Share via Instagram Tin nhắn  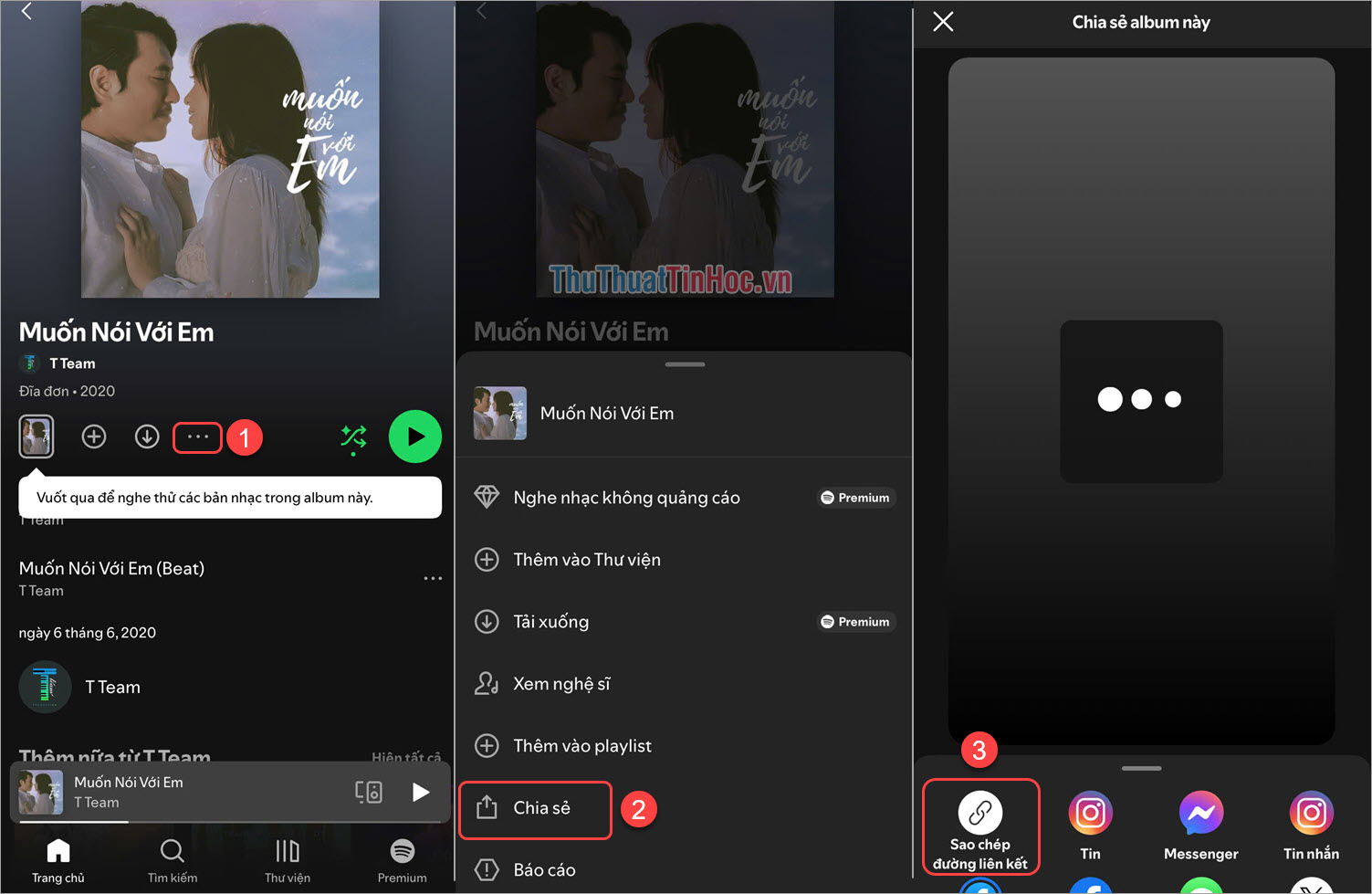[x=1312, y=826]
